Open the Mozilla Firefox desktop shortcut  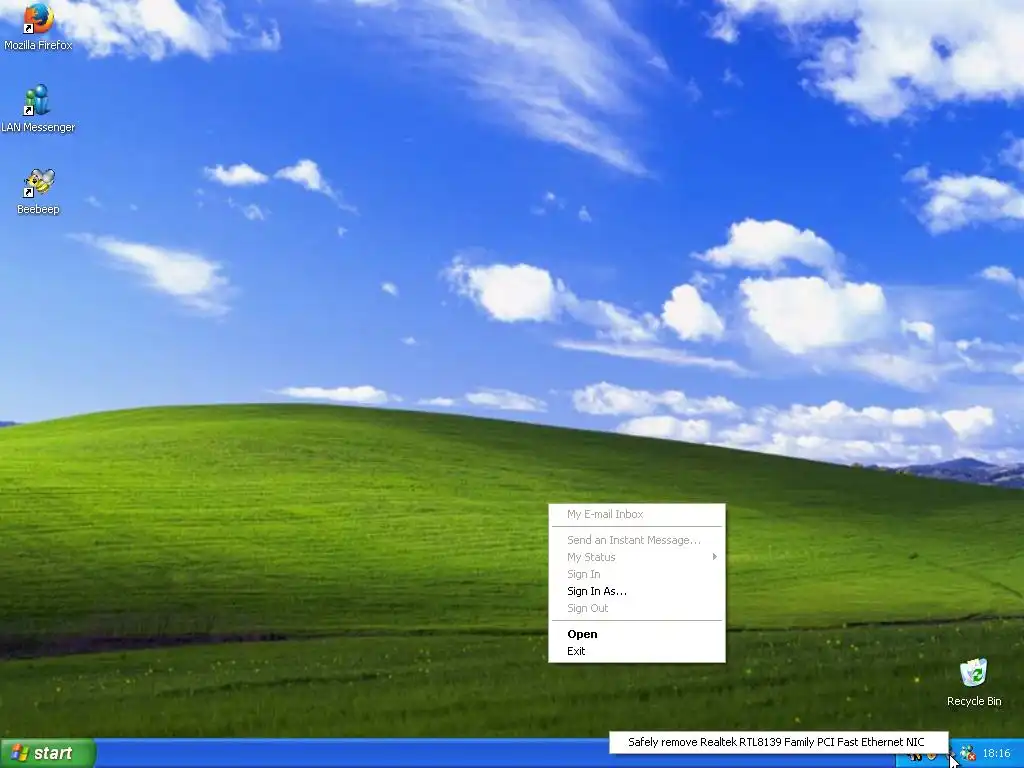38,18
